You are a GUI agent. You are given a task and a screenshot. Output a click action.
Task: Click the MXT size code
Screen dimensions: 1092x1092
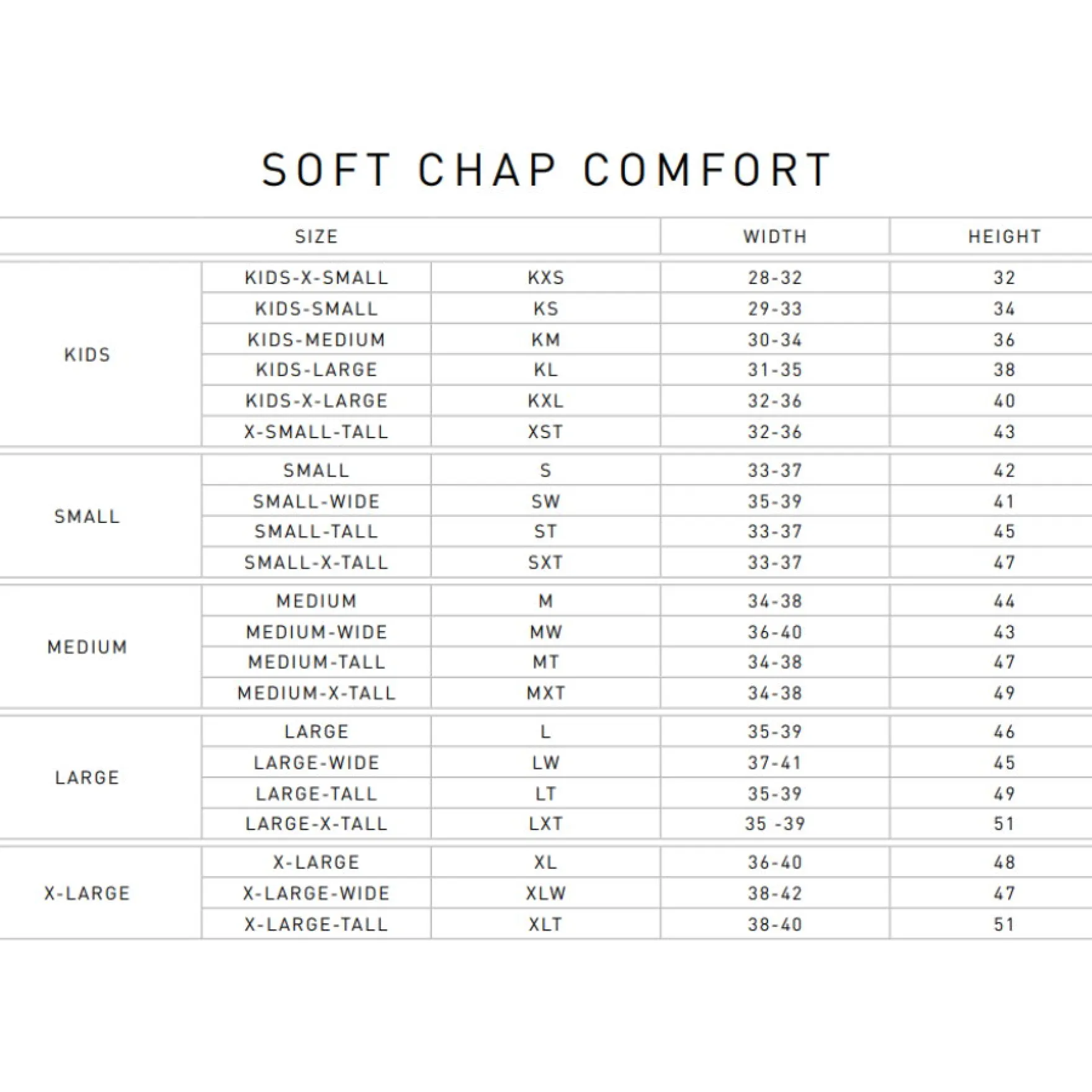(x=546, y=693)
